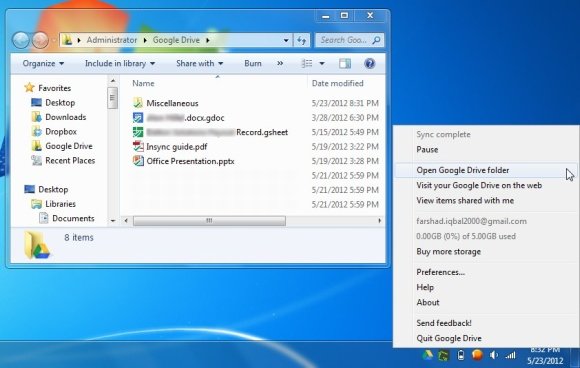Click the 5/23/2012 8:31 PM date cell

(x=345, y=103)
